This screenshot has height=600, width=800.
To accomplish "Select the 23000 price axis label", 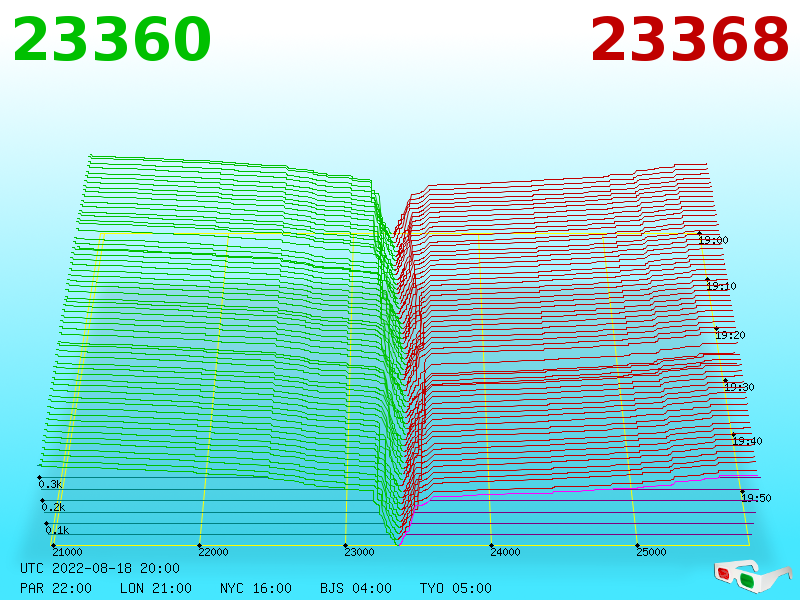I will (359, 552).
